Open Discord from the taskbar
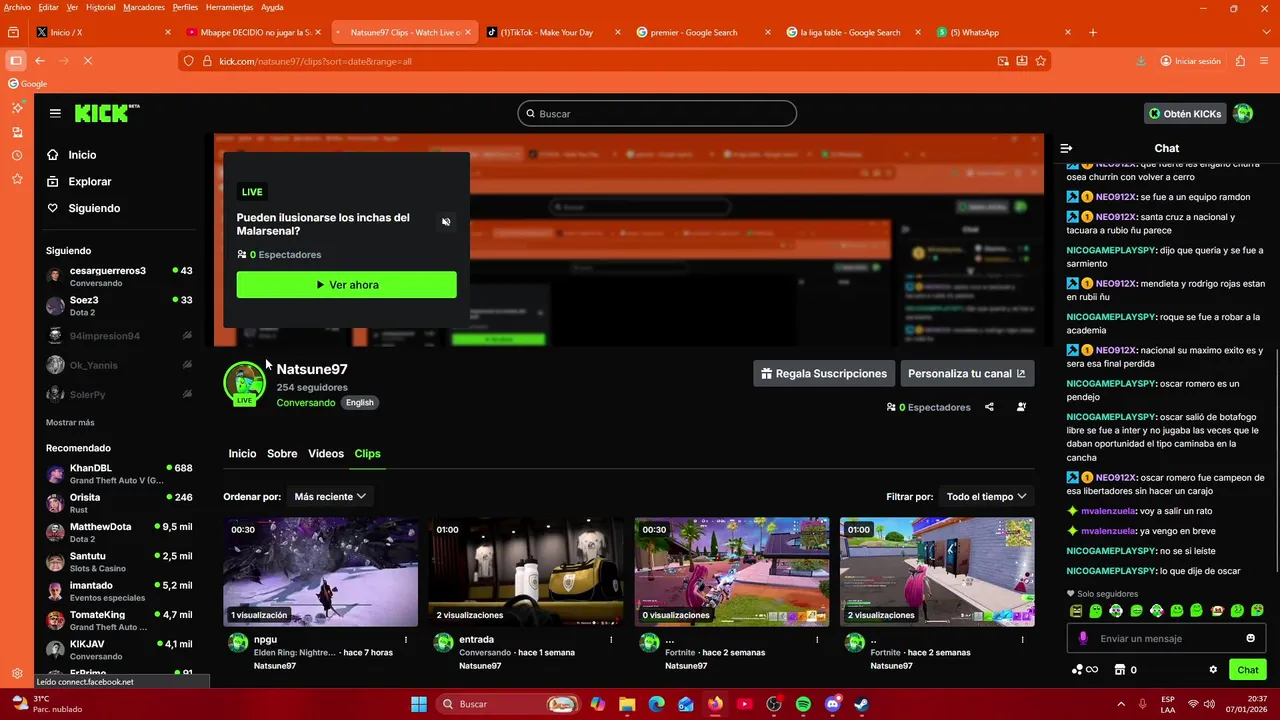1280x720 pixels. pyautogui.click(x=832, y=704)
